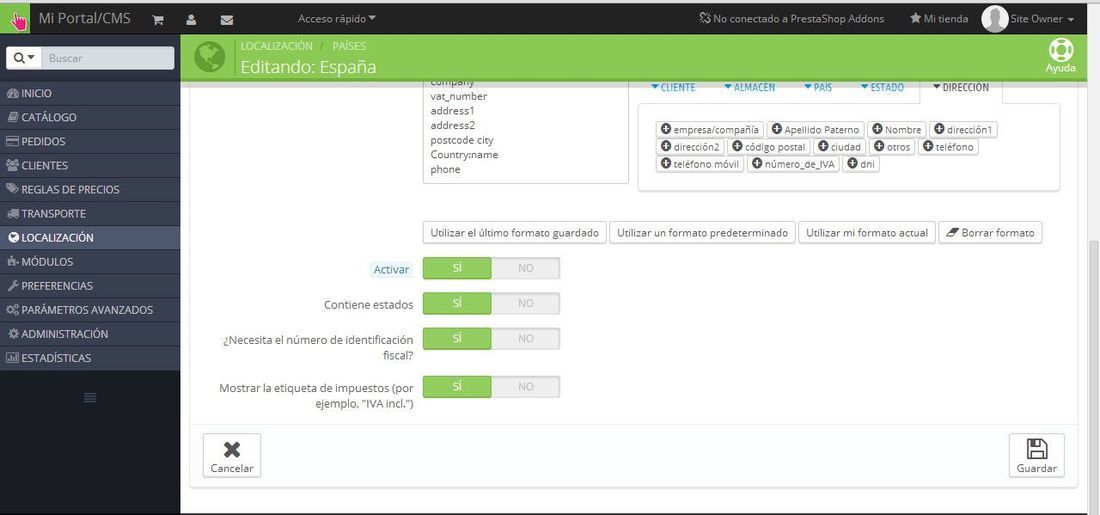Add the empresa/compañía field tag
This screenshot has width=1100, height=515.
710,130
